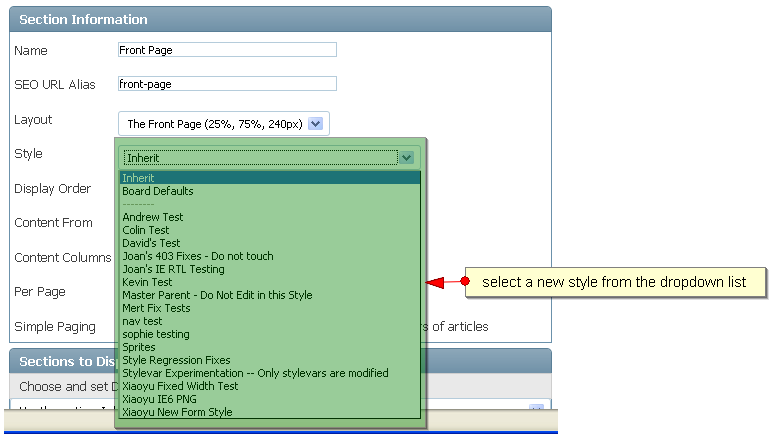
Task: Select Stylevar Experimentation style
Action: tap(255, 373)
